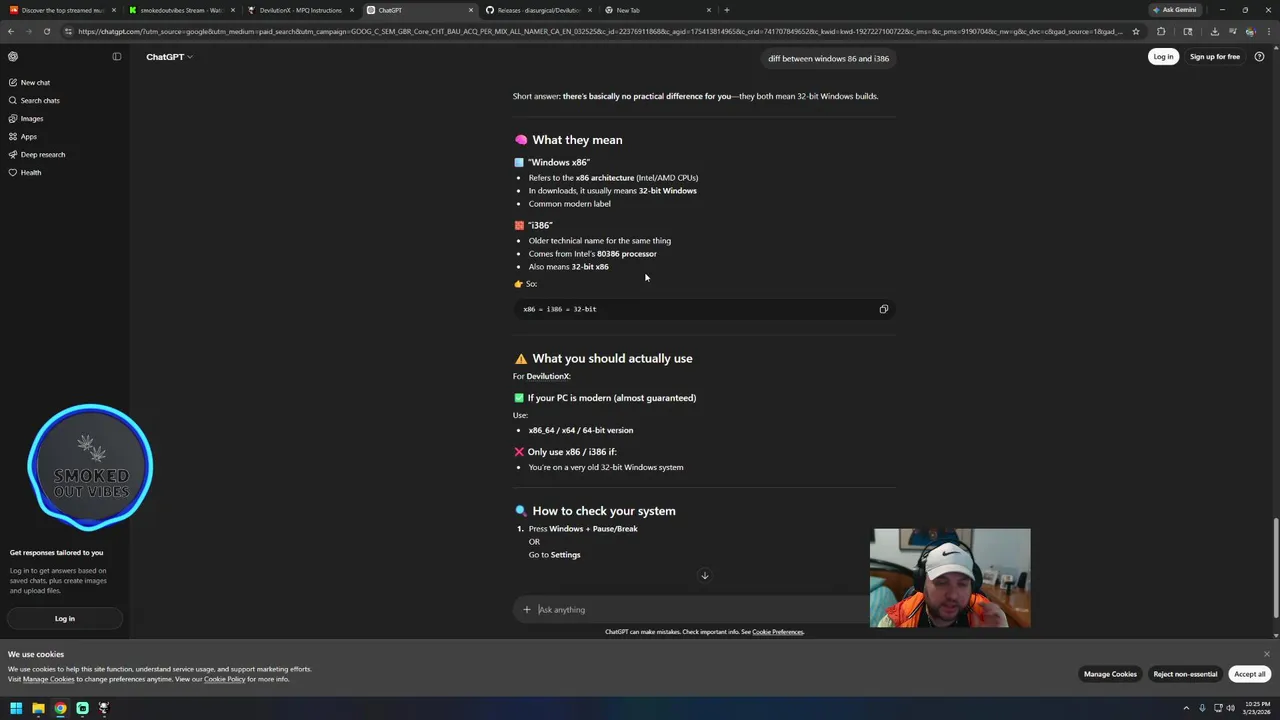The width and height of the screenshot is (1280, 720).
Task: Click the browser address bar URL
Action: coord(600,31)
